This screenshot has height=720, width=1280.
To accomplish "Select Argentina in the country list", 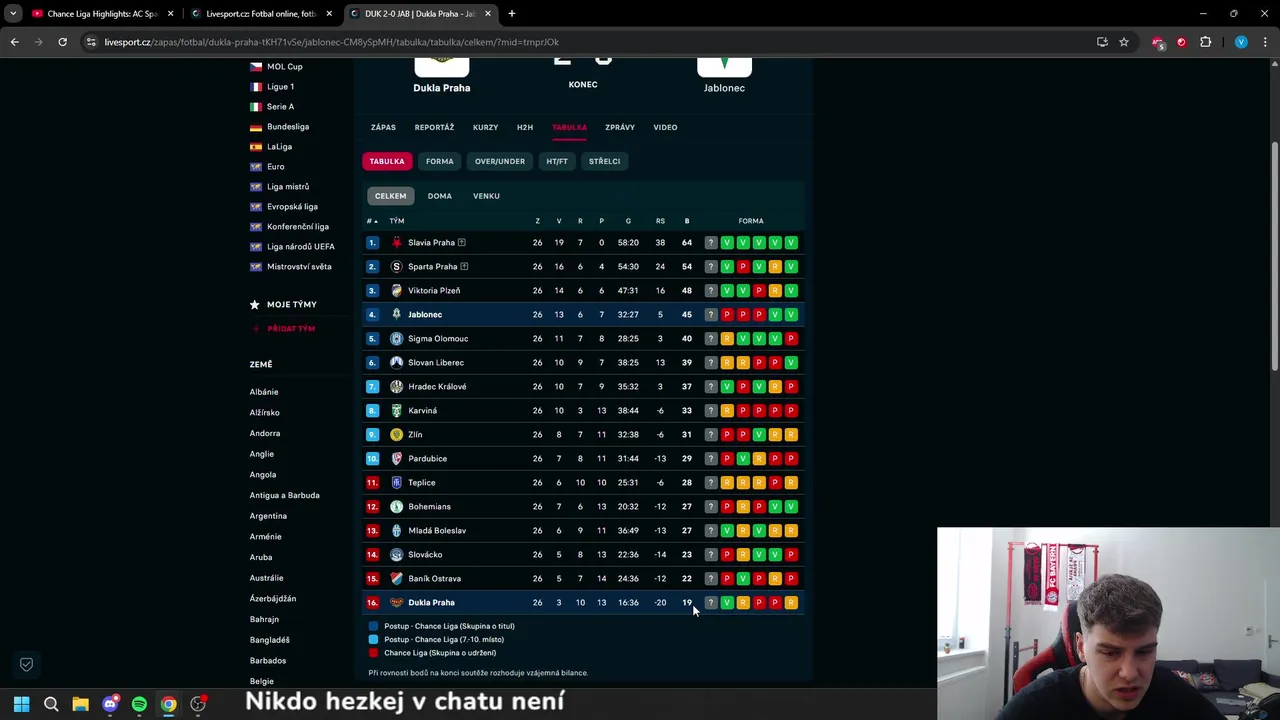I will pyautogui.click(x=268, y=516).
